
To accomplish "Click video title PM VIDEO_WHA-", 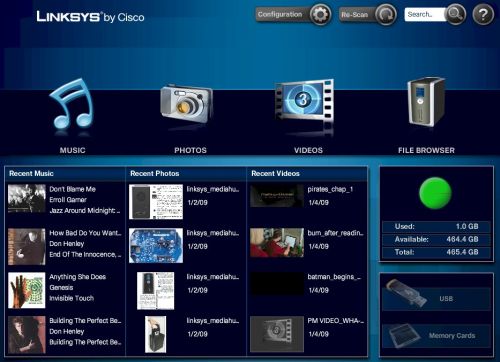I will 336,321.
